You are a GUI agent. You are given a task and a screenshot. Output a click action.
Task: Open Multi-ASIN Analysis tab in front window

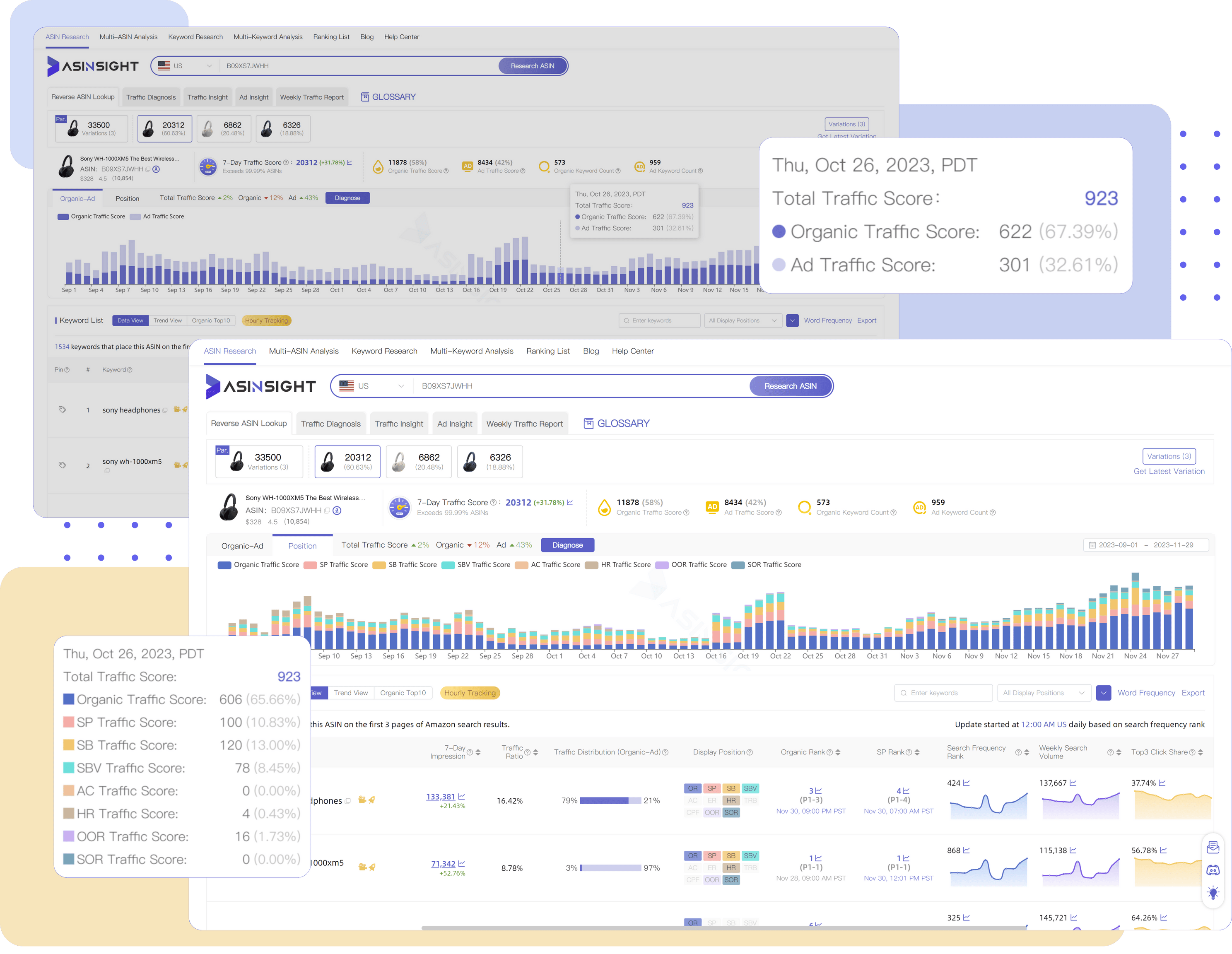pos(304,351)
